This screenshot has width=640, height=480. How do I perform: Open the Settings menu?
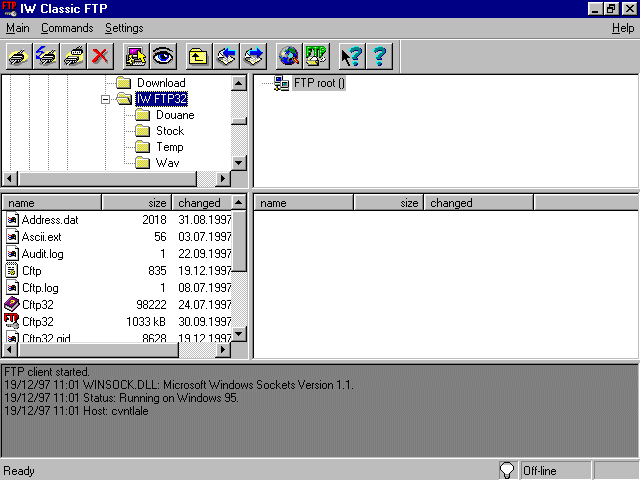[124, 28]
